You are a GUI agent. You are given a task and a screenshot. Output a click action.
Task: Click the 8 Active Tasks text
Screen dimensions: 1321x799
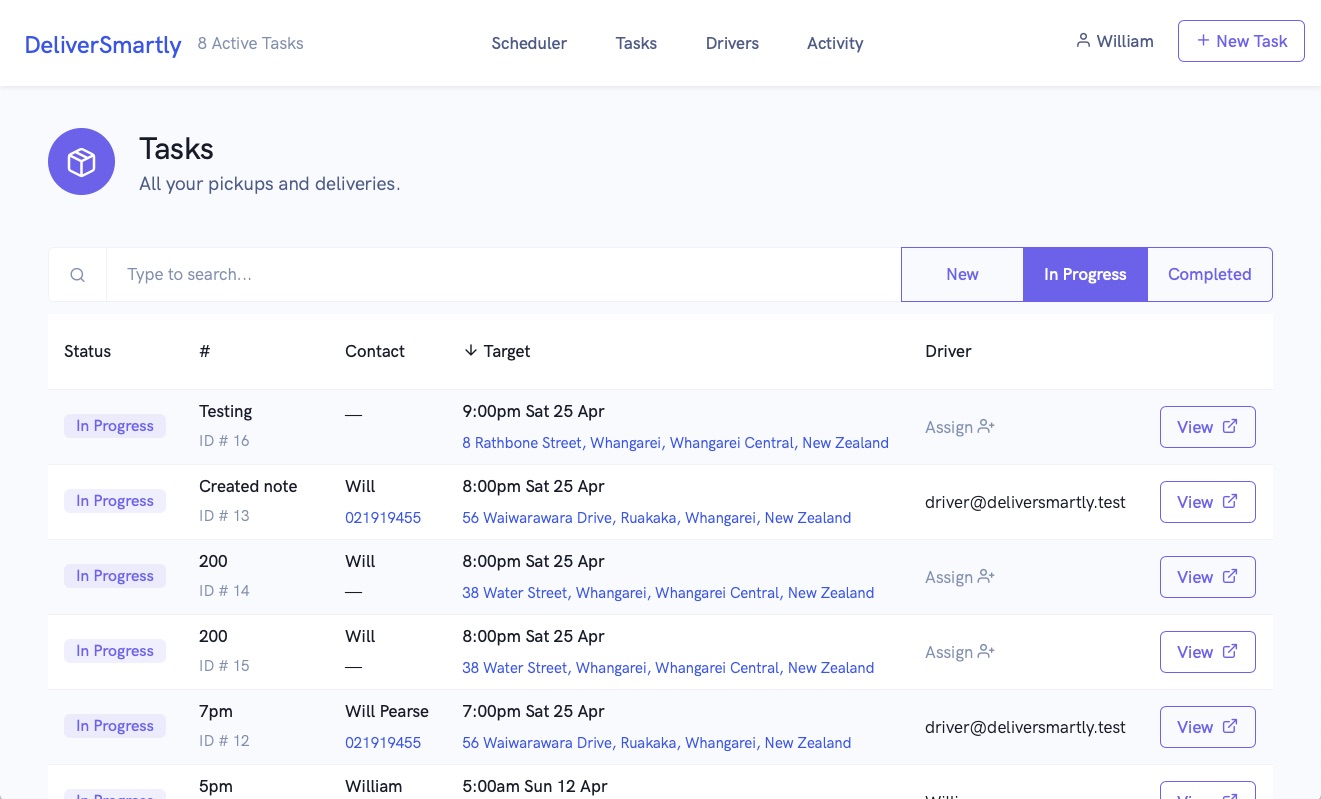click(x=251, y=43)
